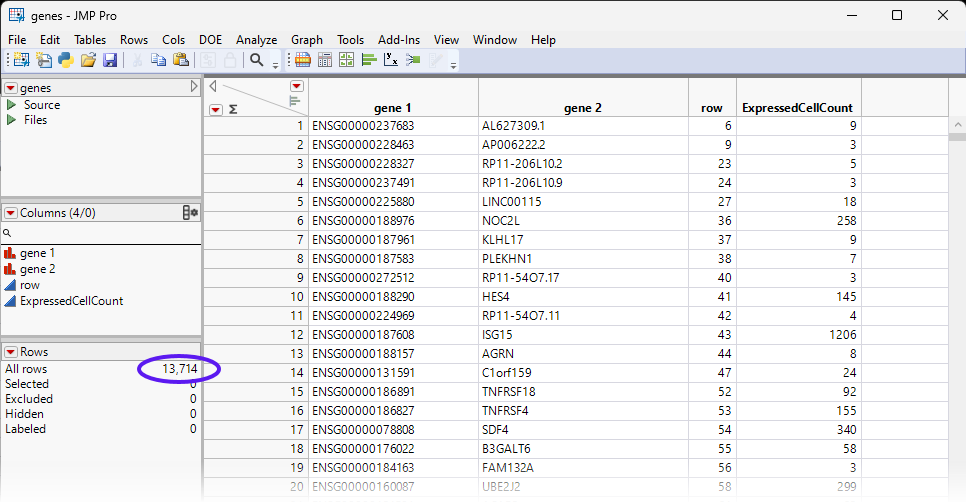Run the Source table script

[x=12, y=105]
